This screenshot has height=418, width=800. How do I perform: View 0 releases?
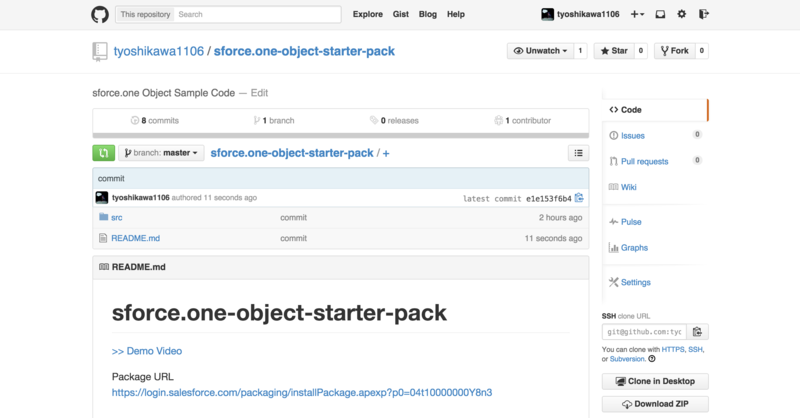point(394,120)
